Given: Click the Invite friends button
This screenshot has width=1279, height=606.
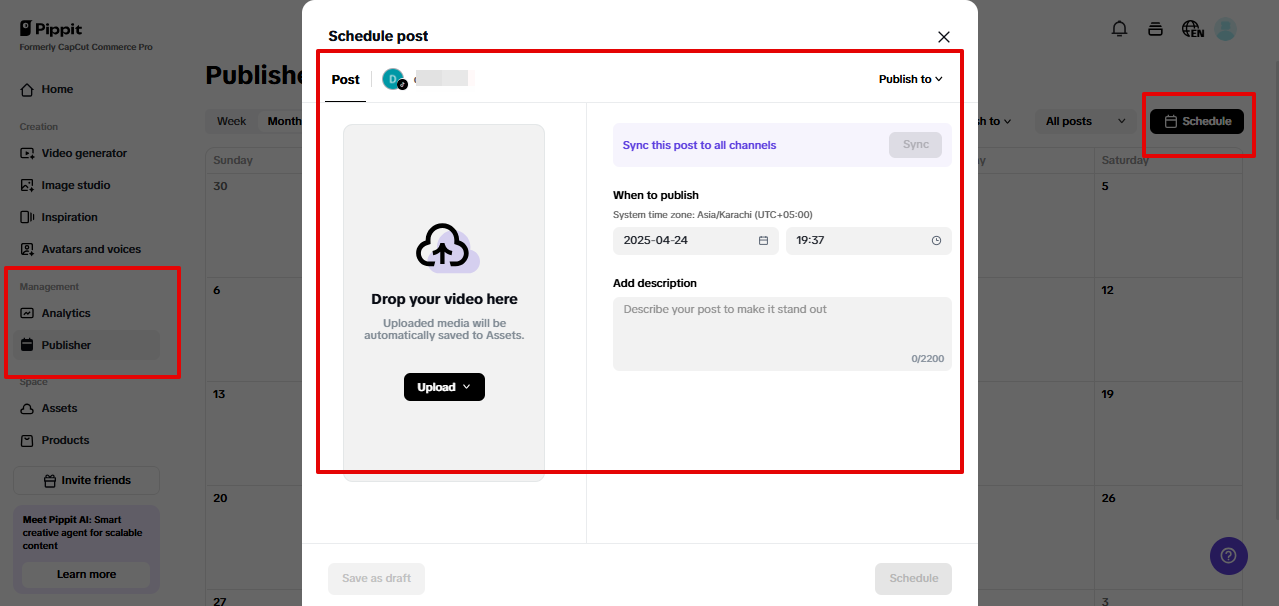Looking at the screenshot, I should (x=86, y=480).
